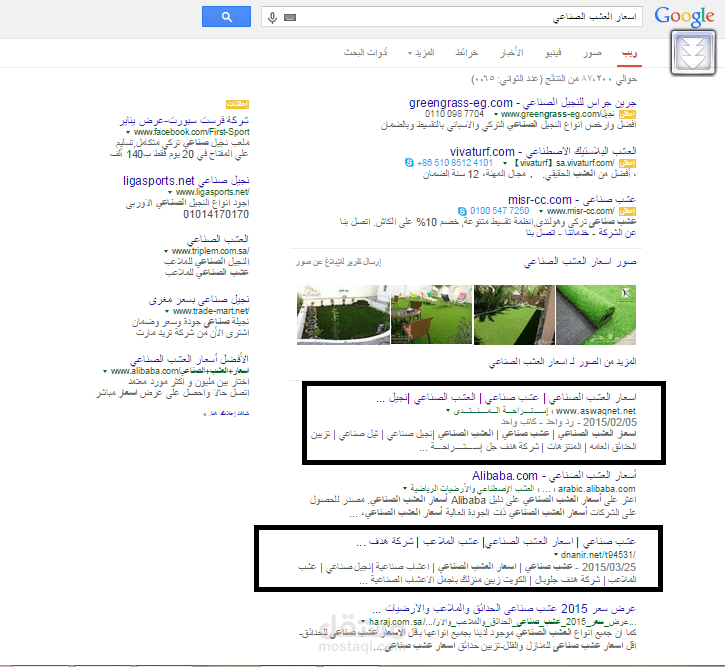Expand dropdown arrow next to www.triplem.com.sa
Viewport: 725px width, 667px height.
(166, 251)
